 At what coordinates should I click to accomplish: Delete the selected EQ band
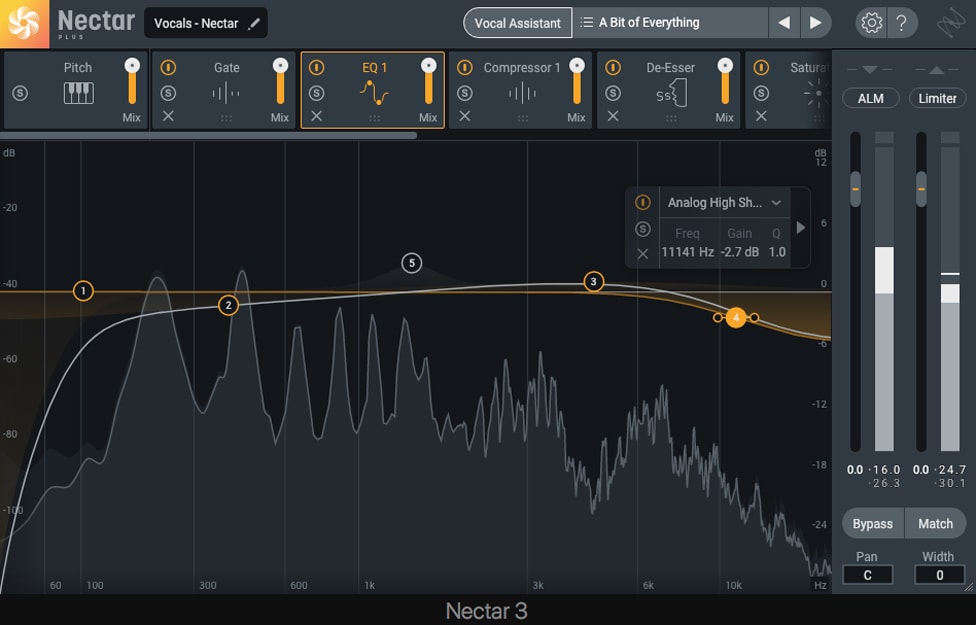(x=642, y=253)
